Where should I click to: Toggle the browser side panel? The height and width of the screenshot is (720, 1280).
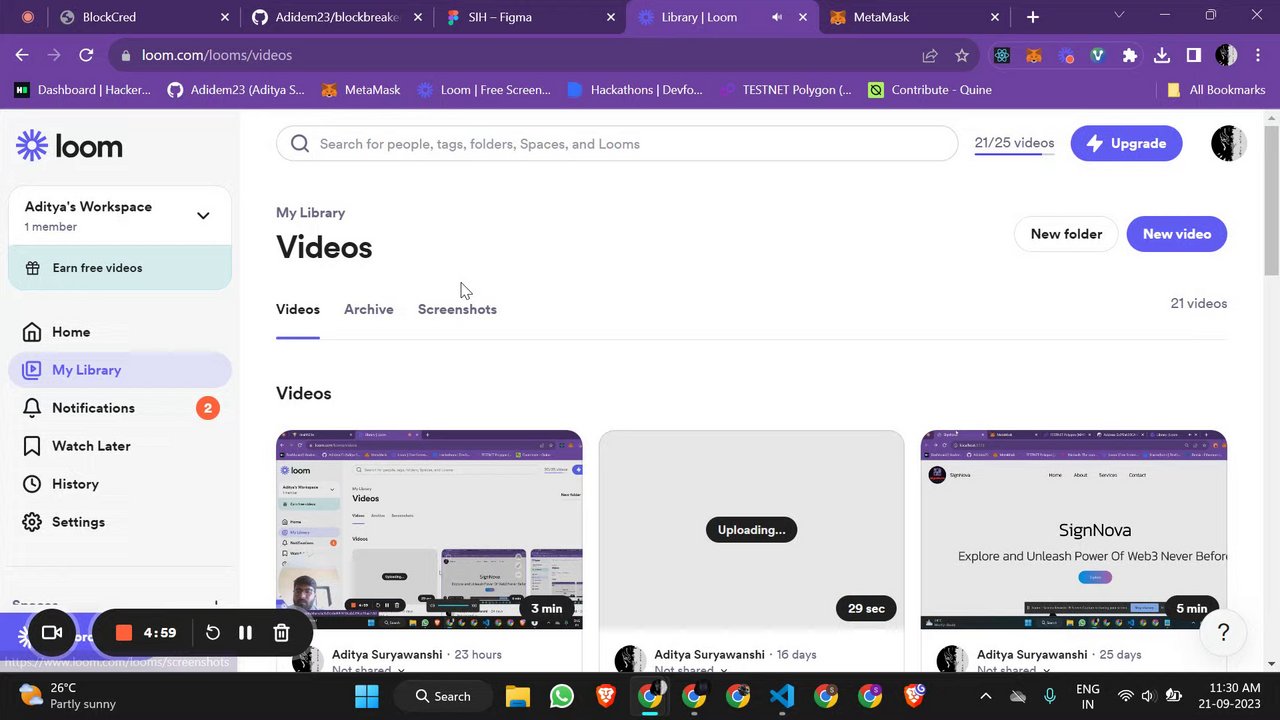1194,55
